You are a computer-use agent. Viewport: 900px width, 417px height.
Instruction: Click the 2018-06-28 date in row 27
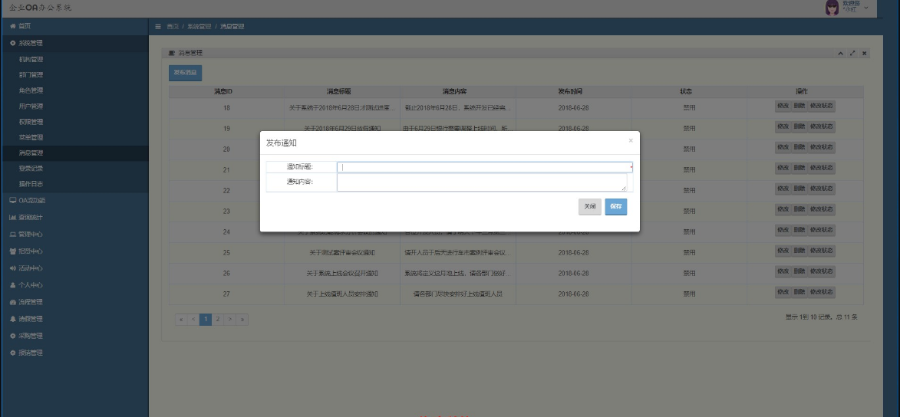(x=574, y=294)
